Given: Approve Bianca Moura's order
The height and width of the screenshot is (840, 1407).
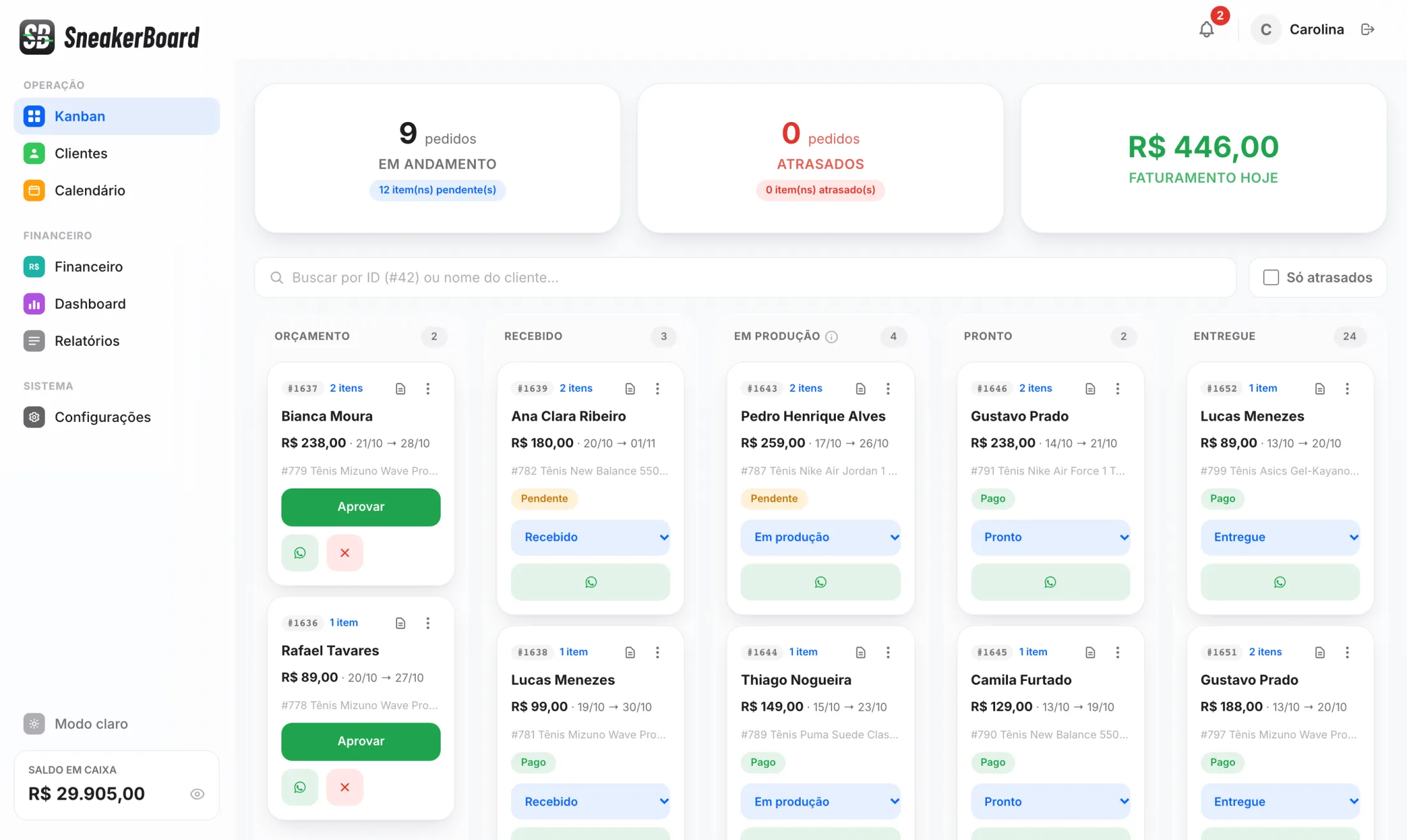Looking at the screenshot, I should tap(361, 507).
